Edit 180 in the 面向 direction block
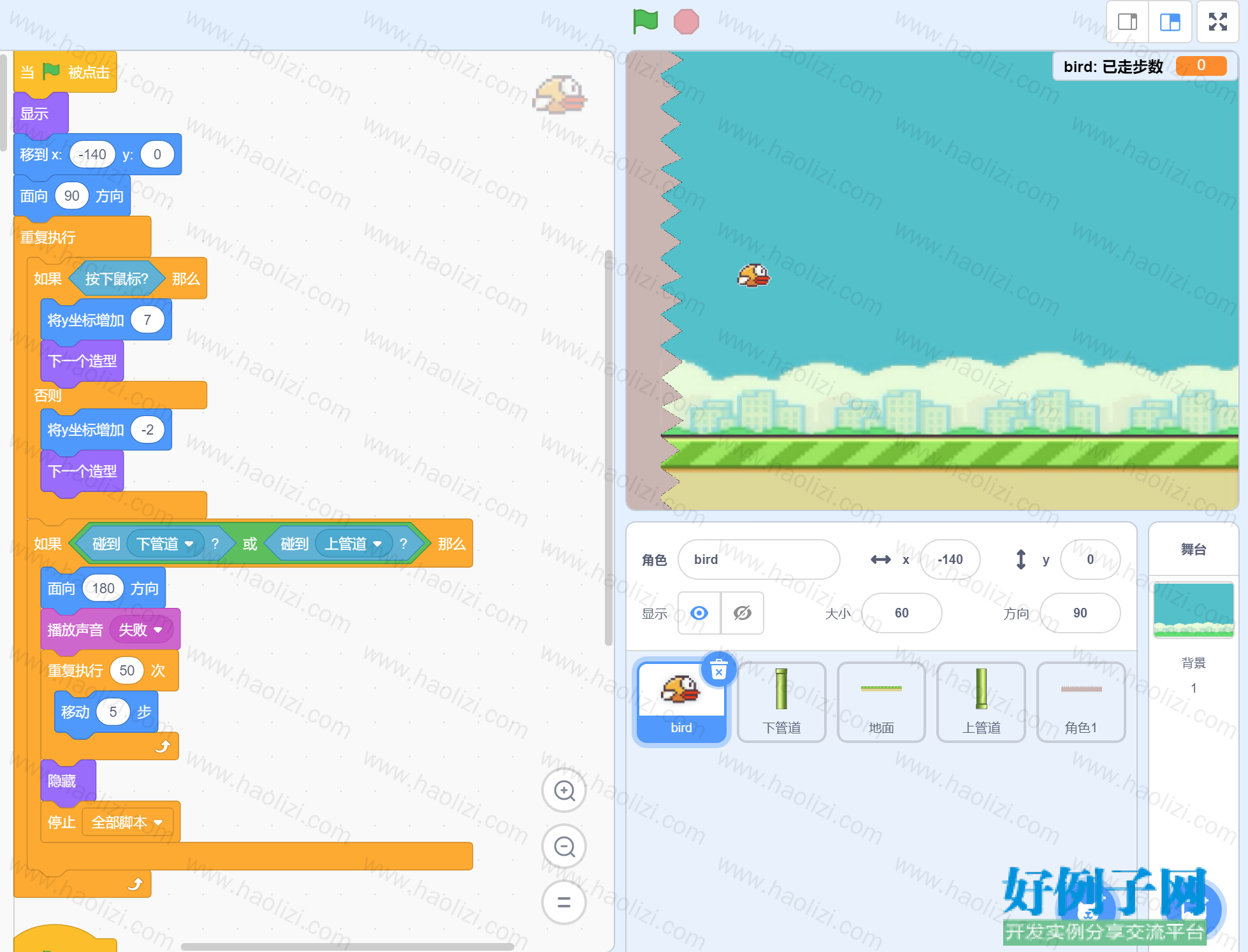The height and width of the screenshot is (952, 1248). [x=103, y=588]
